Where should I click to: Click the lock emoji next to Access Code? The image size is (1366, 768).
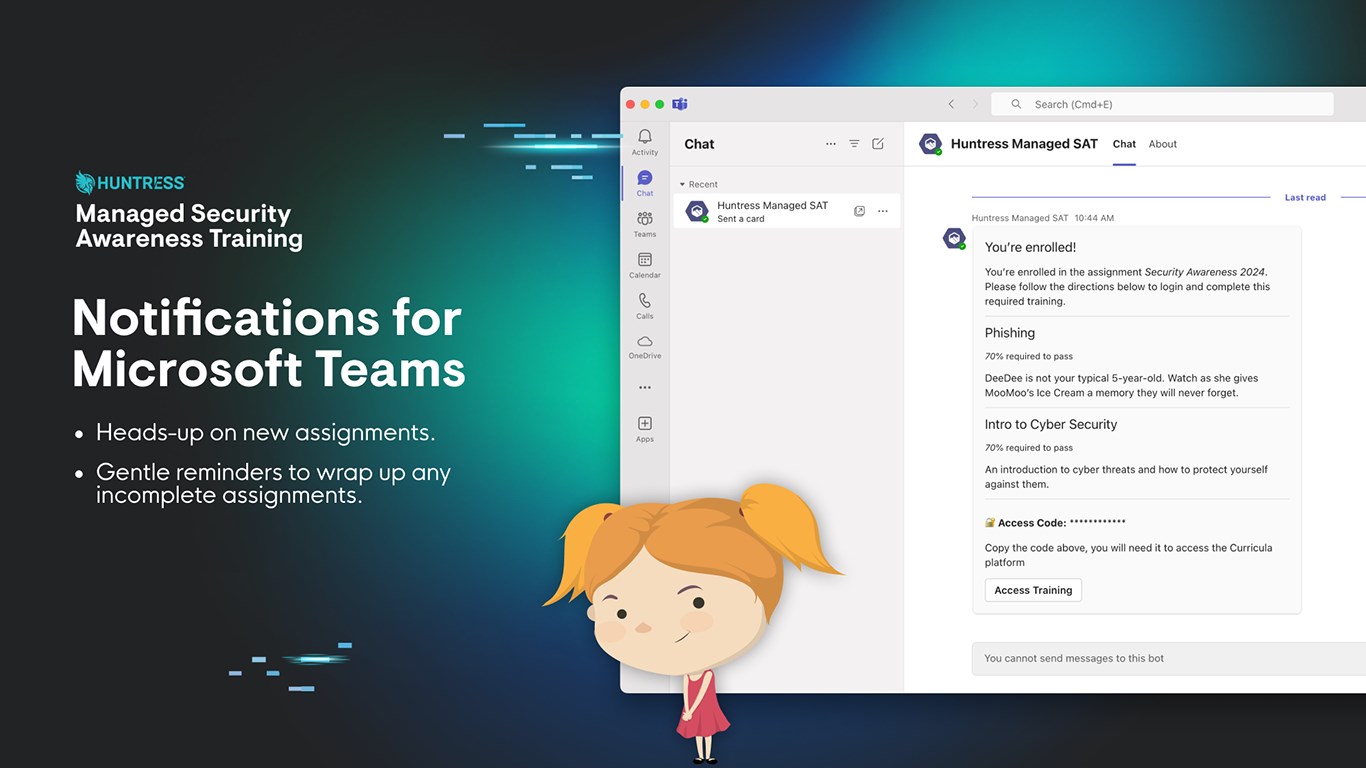[x=990, y=522]
